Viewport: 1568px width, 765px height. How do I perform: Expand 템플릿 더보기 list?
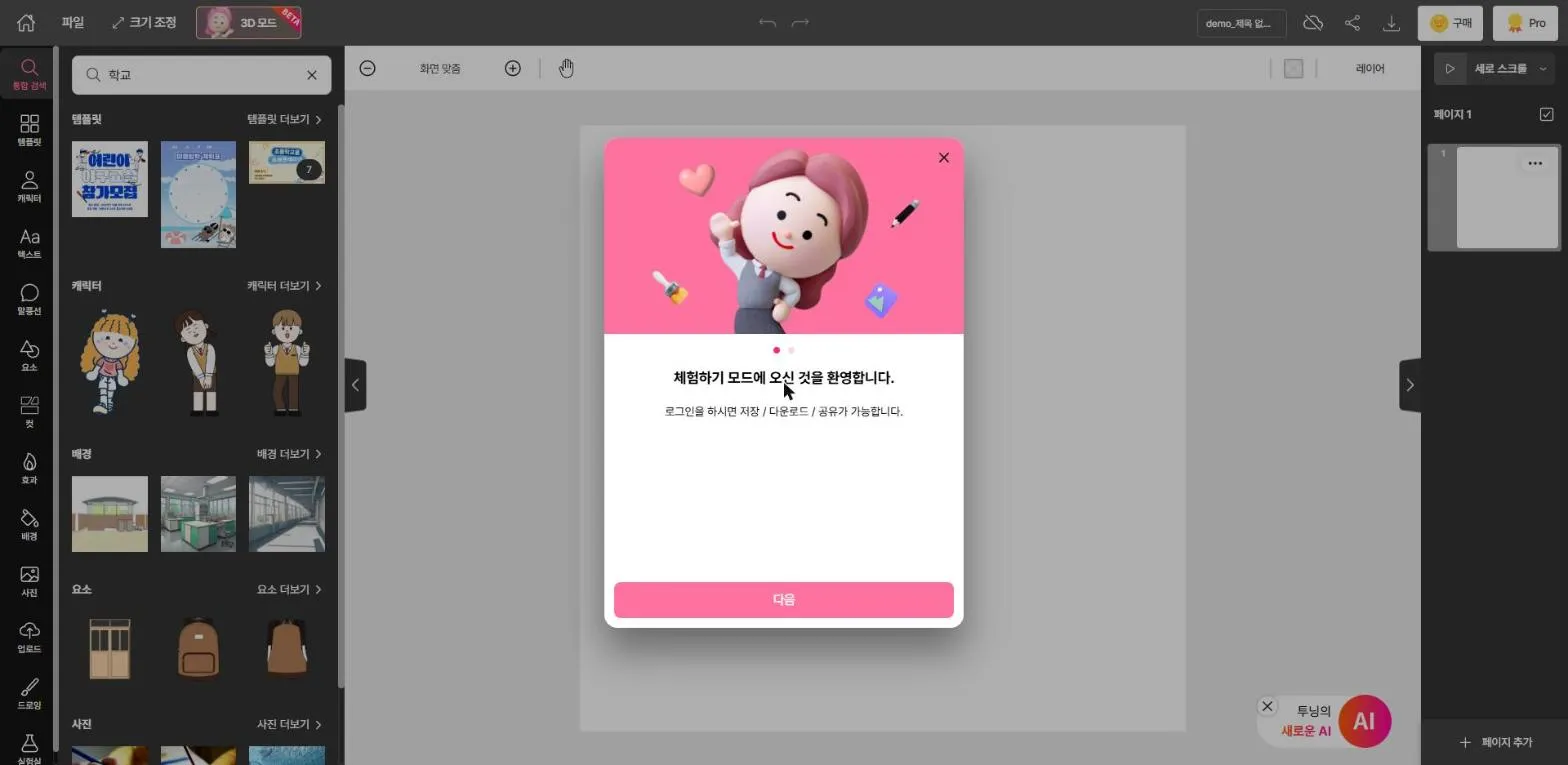[x=284, y=119]
